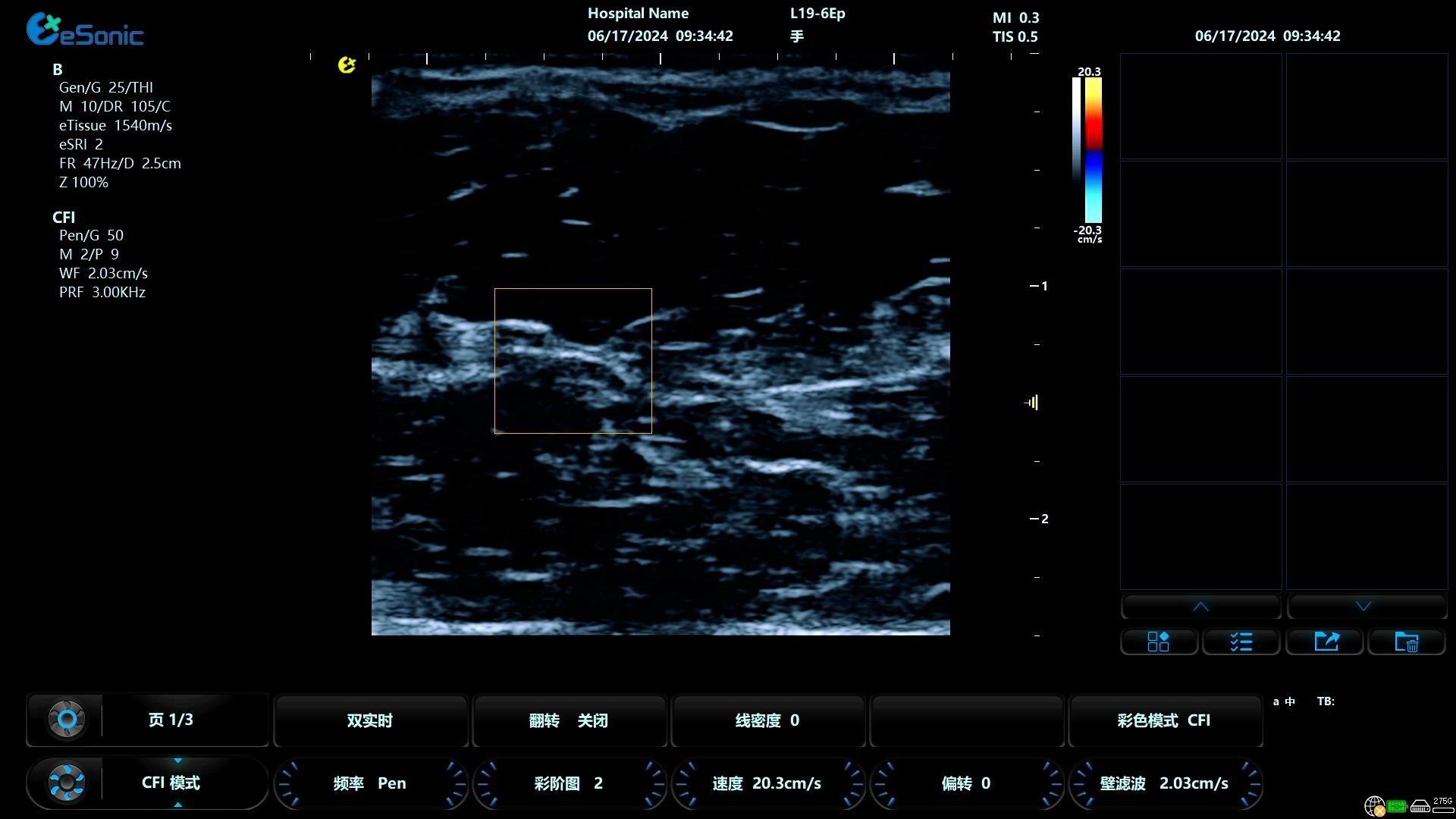Click the WF 2.03cm/s parameter
Image resolution: width=1456 pixels, height=819 pixels.
pos(103,273)
